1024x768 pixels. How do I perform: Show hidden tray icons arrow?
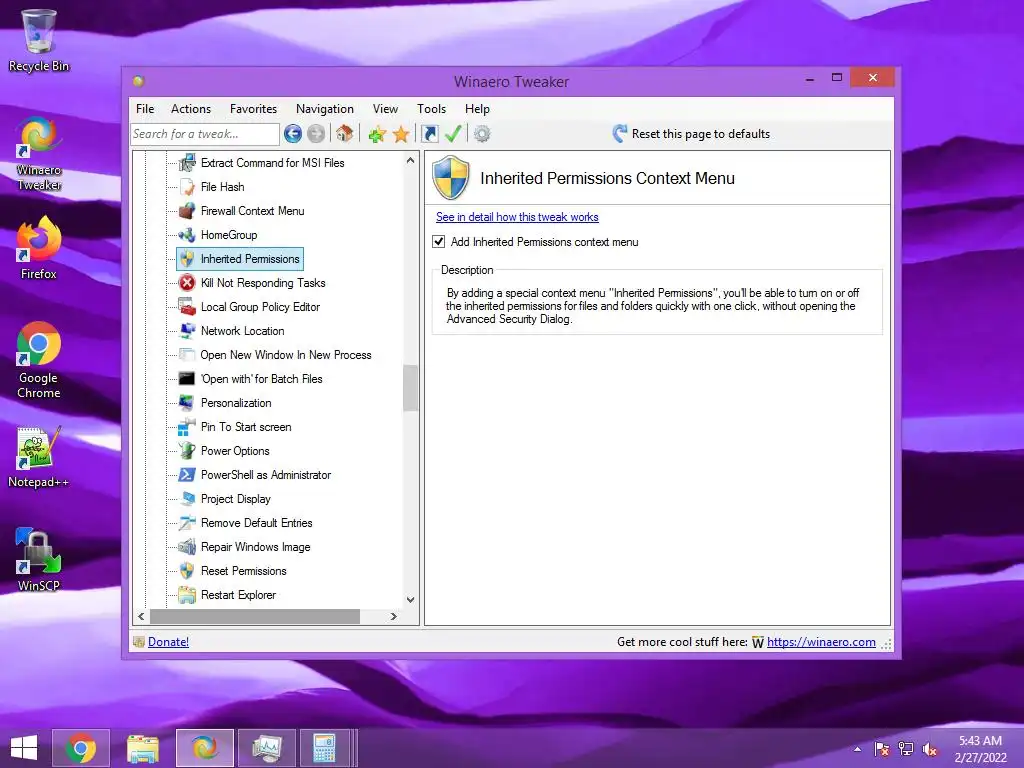(857, 749)
